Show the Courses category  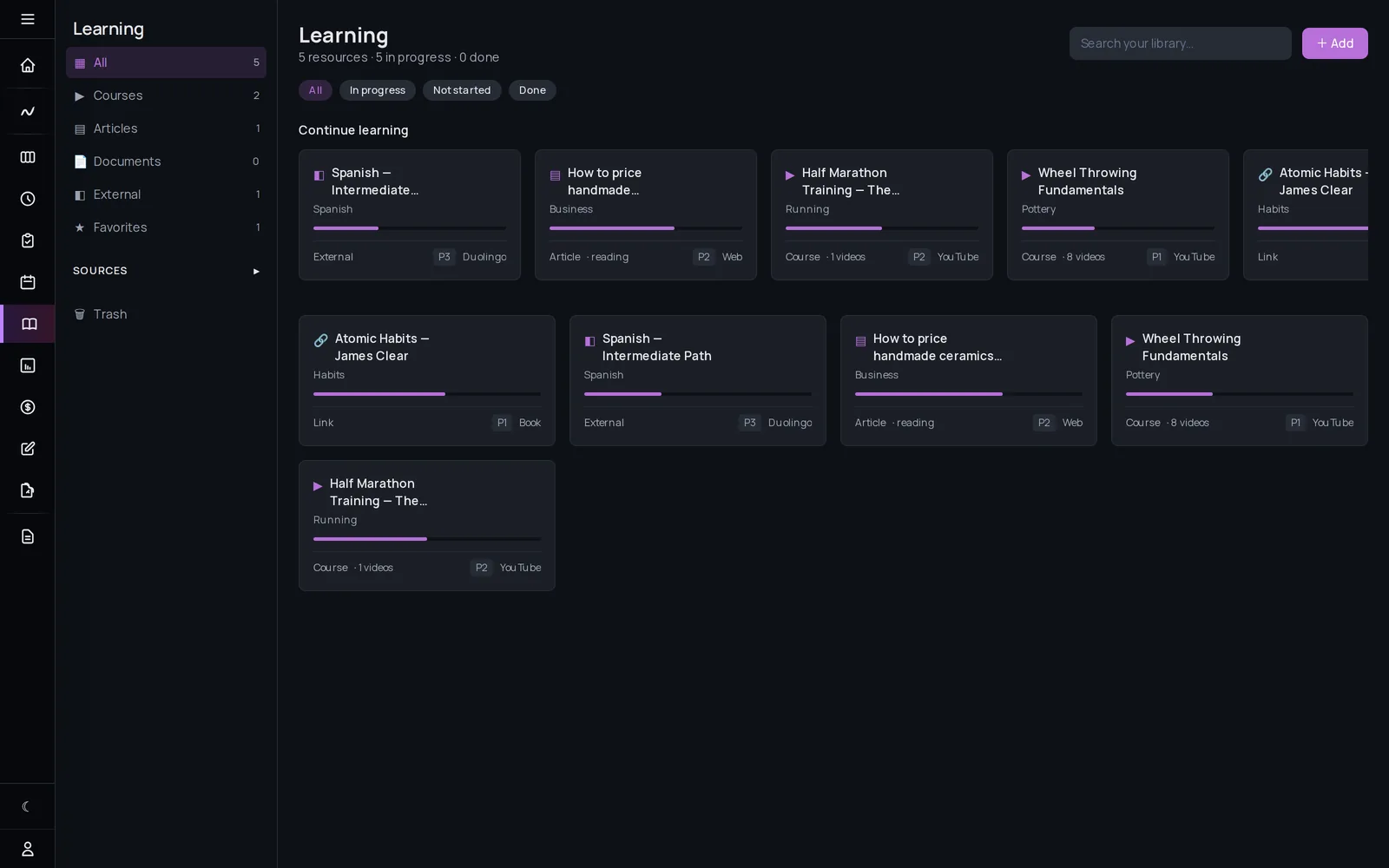(x=166, y=95)
